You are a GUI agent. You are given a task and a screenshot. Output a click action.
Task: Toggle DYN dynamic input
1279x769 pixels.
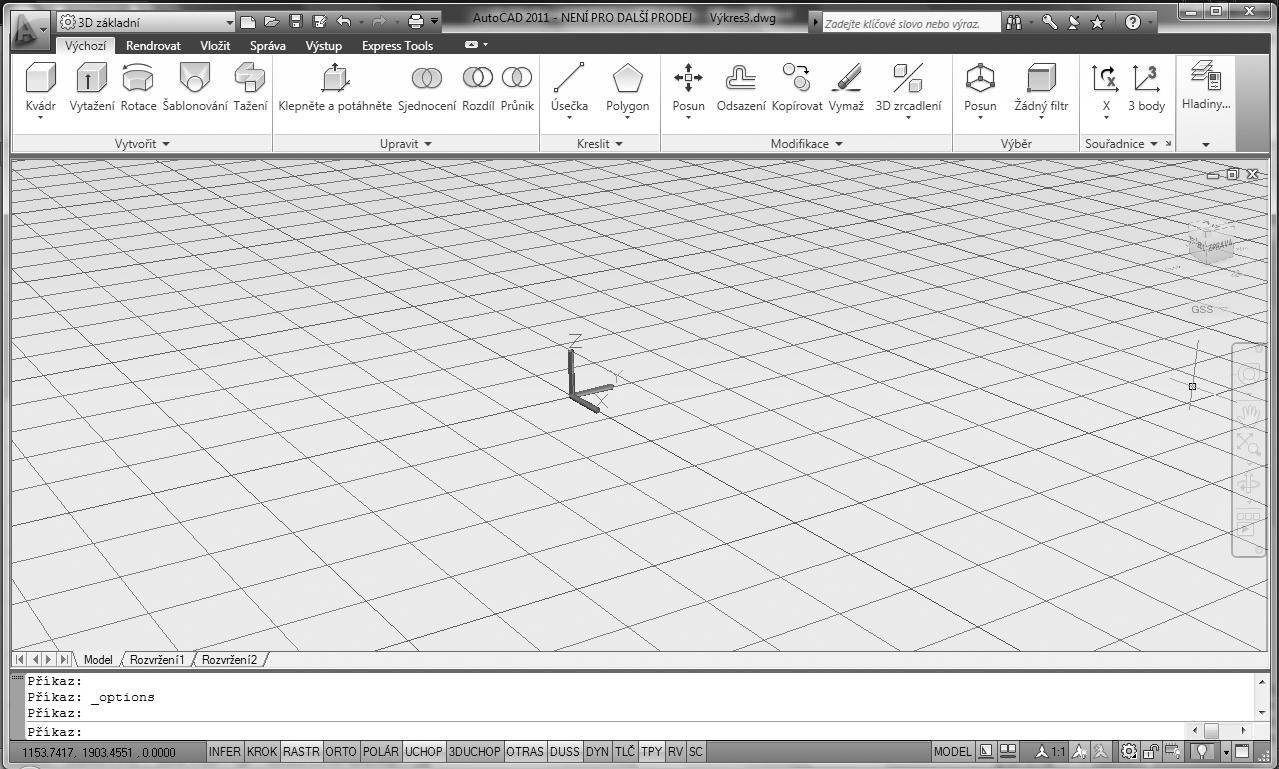click(x=597, y=752)
